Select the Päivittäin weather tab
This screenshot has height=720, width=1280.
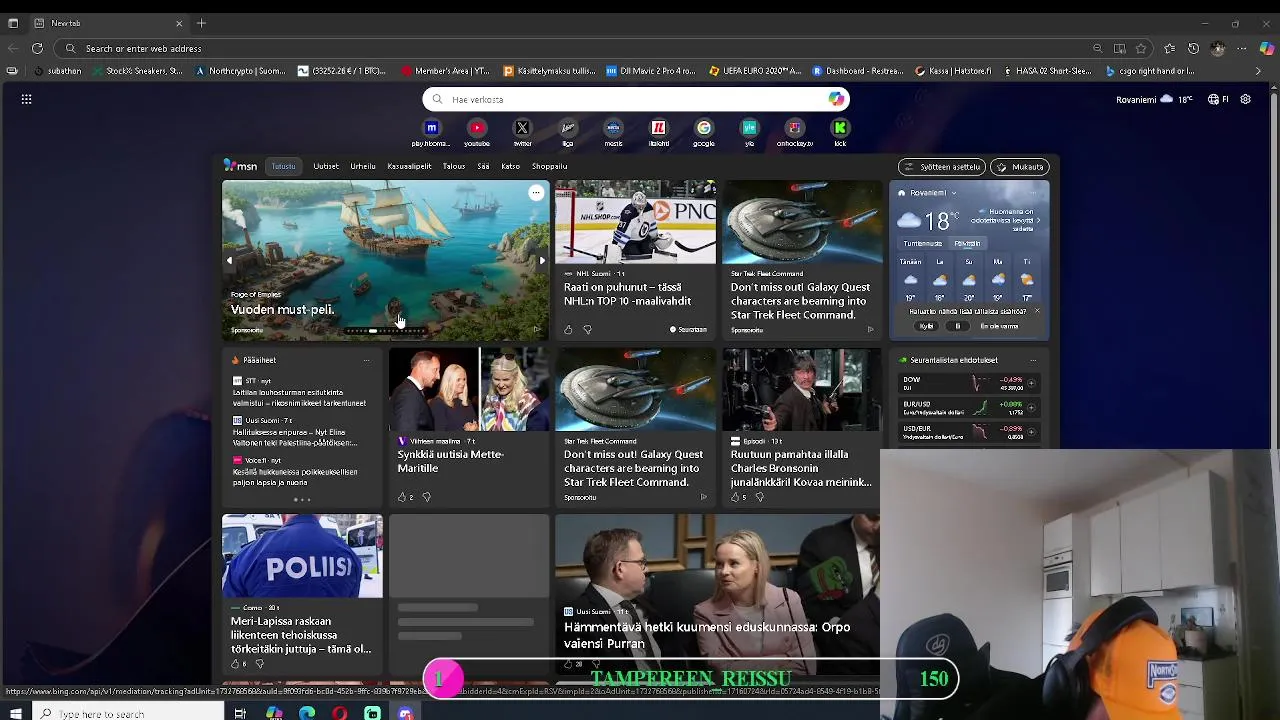pos(967,243)
